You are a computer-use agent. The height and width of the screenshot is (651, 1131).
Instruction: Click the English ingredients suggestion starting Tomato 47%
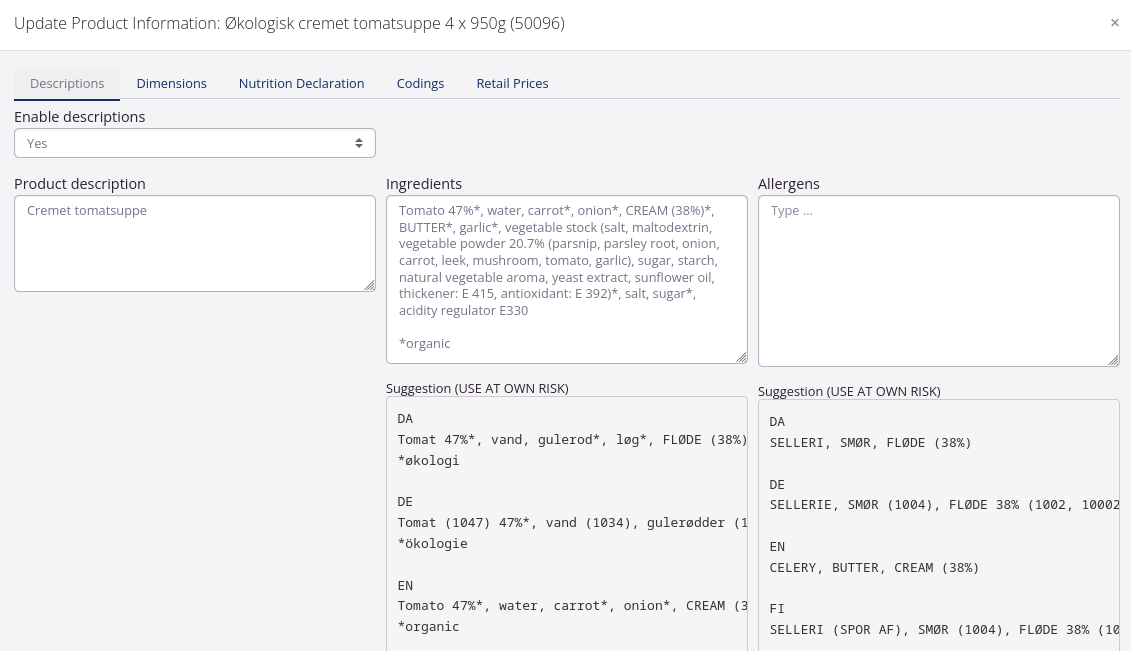572,606
